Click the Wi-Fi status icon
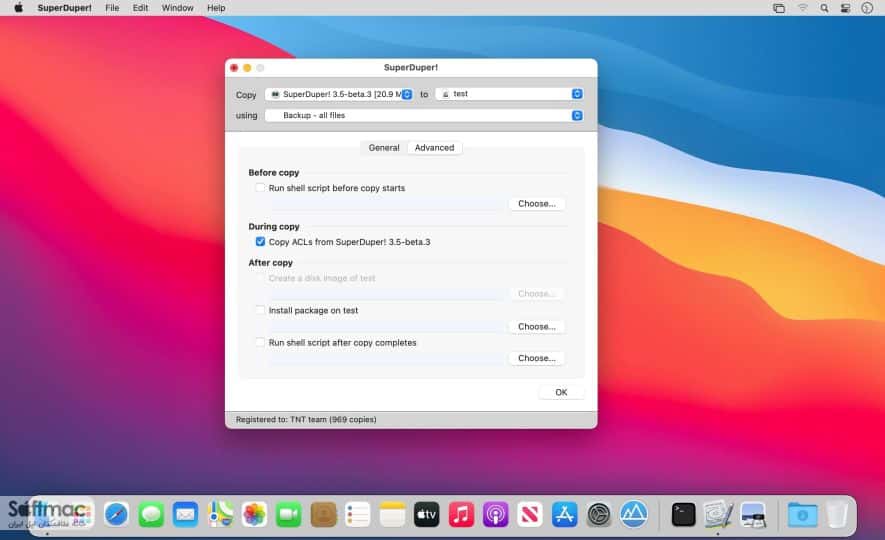Viewport: 885px width, 540px height. [803, 8]
